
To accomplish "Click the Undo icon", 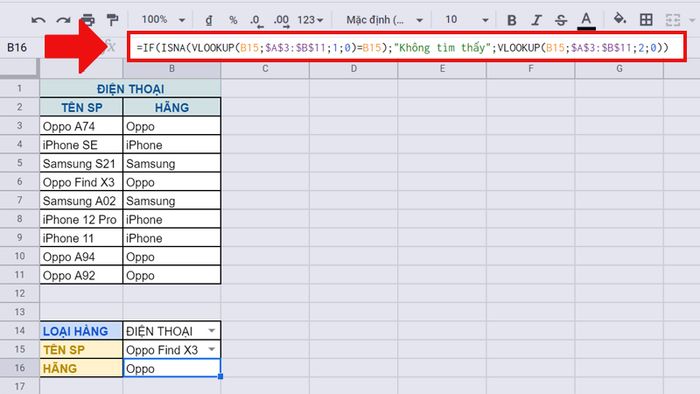I will tap(38, 20).
